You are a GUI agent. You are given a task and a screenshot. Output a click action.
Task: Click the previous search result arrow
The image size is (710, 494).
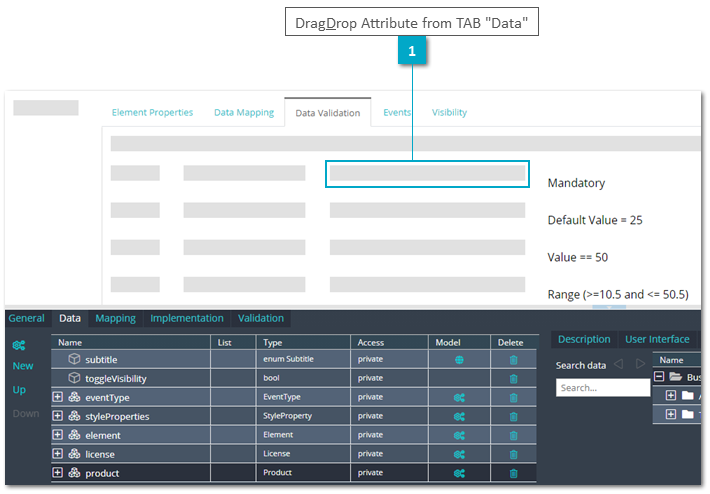click(619, 364)
